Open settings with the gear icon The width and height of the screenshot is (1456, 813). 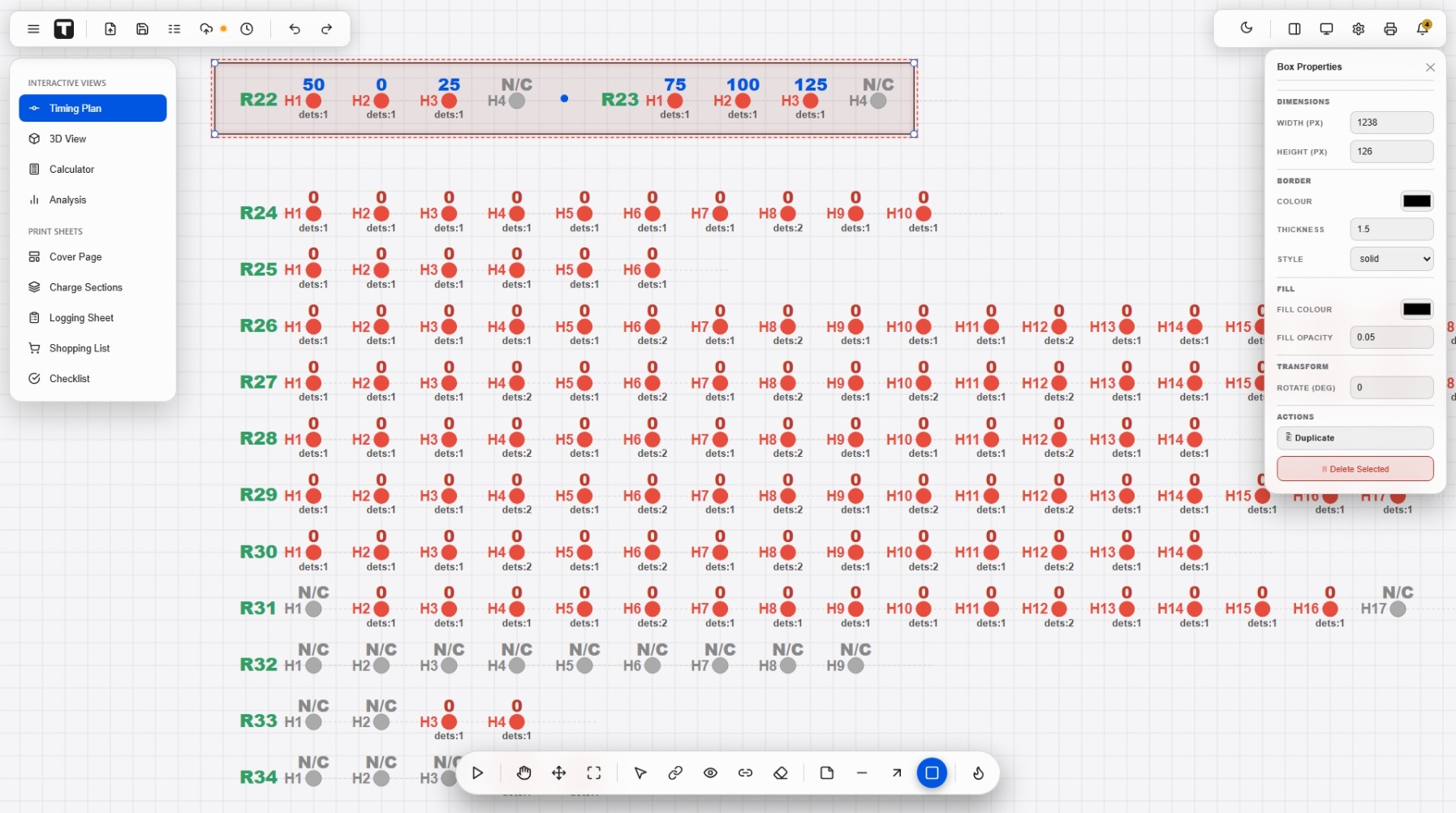click(1359, 29)
